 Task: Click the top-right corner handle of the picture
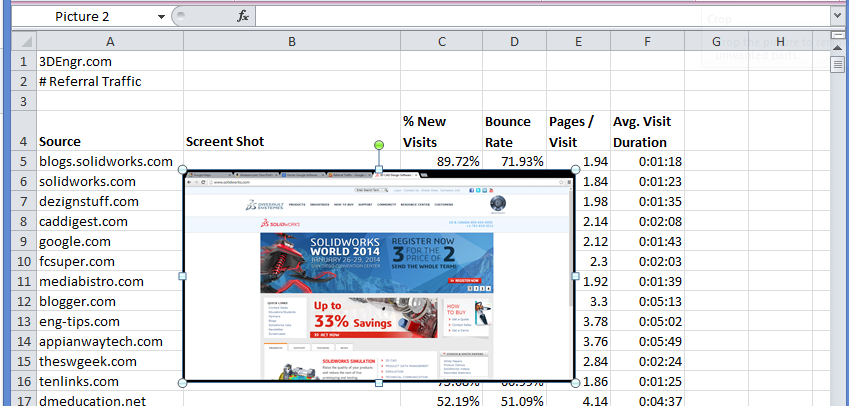point(576,169)
